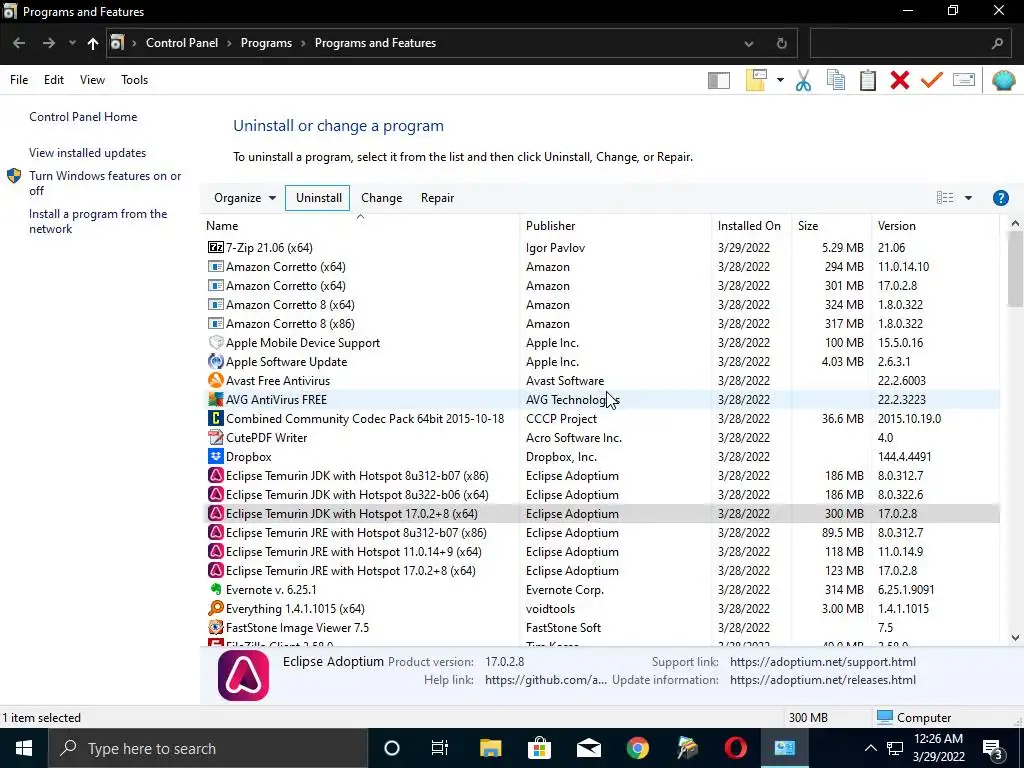Open the Tools menu

(135, 80)
